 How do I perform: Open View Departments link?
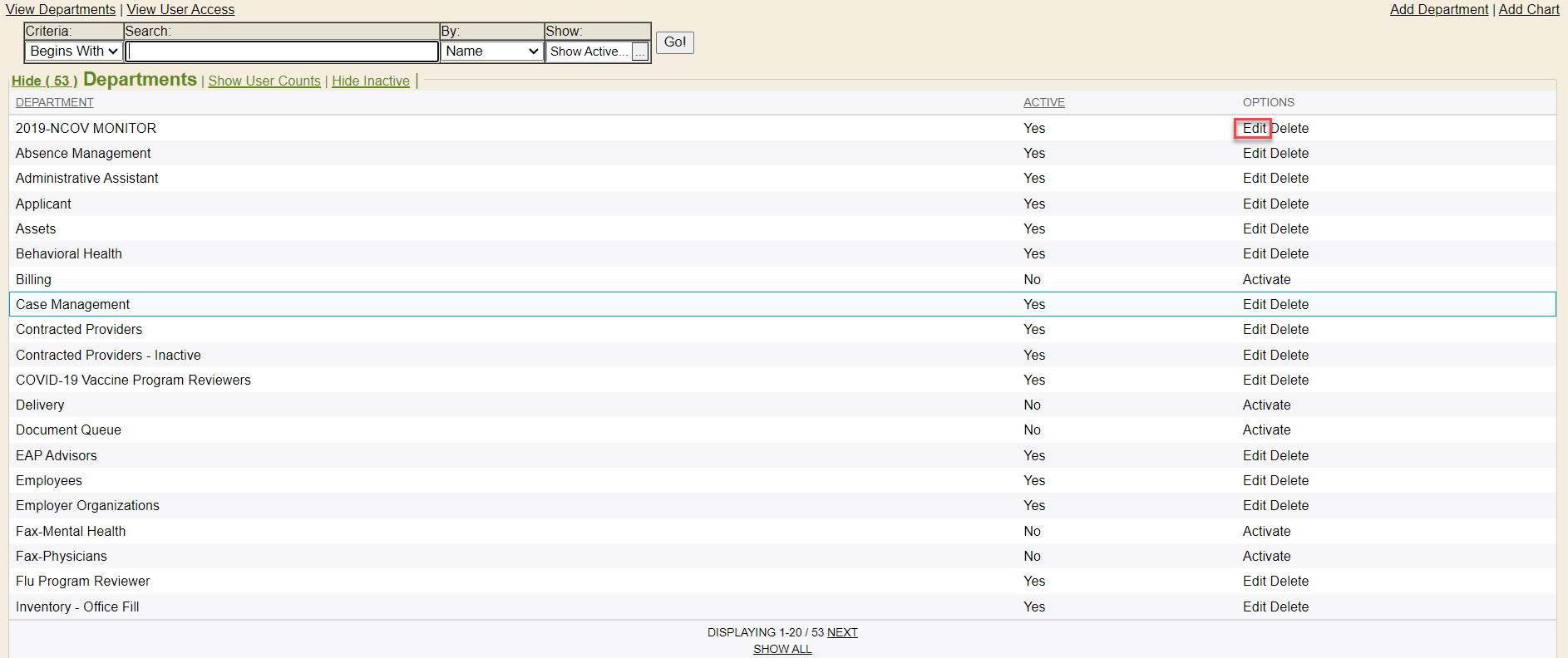point(61,9)
